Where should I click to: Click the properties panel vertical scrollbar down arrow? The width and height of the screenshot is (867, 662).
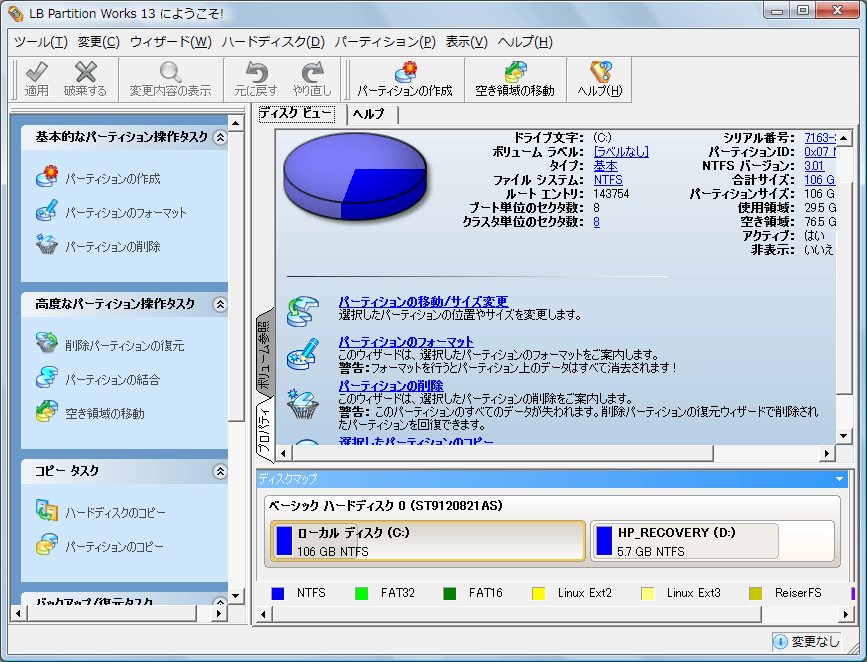[844, 436]
